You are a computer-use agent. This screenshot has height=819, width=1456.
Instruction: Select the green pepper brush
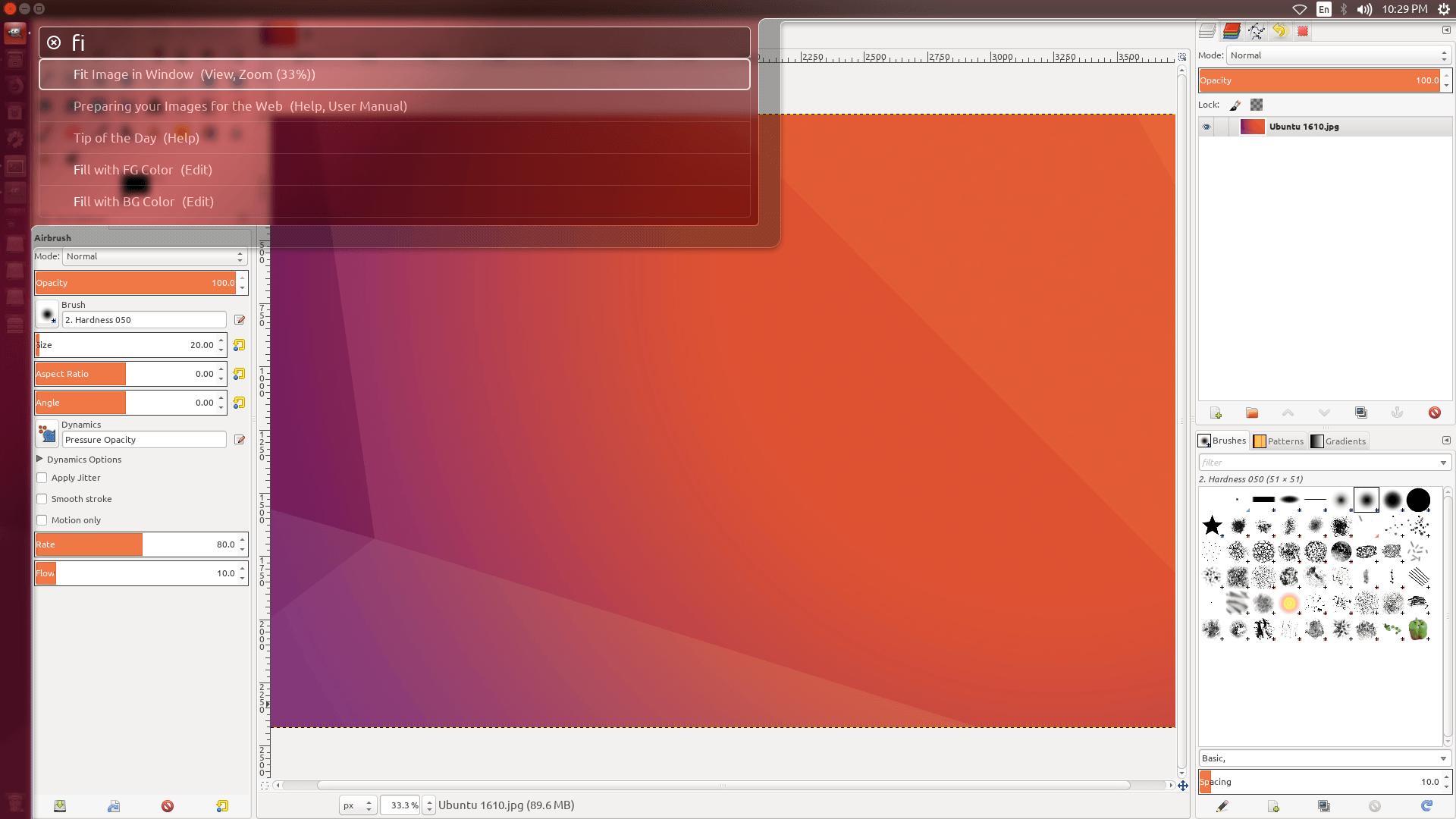click(x=1418, y=629)
